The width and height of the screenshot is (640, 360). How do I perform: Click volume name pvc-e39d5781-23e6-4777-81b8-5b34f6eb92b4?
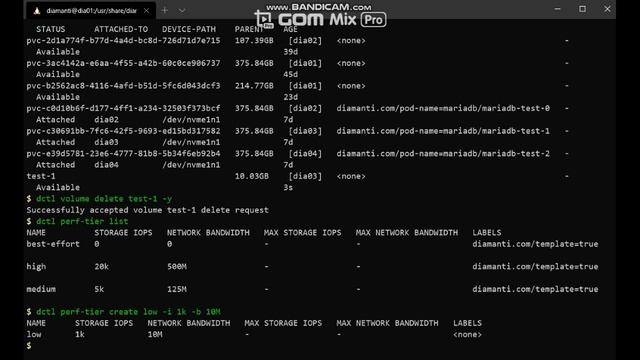pos(123,153)
